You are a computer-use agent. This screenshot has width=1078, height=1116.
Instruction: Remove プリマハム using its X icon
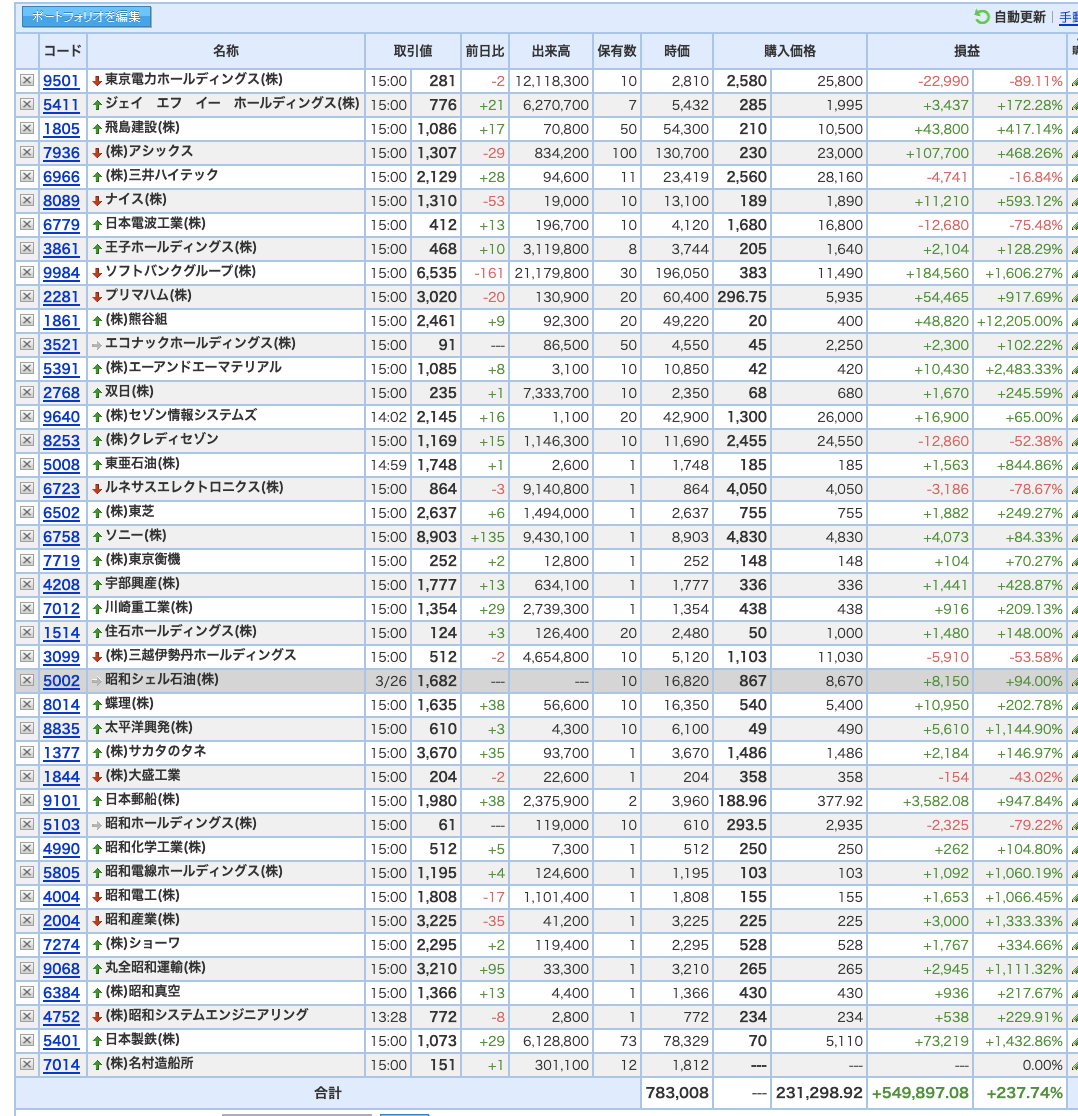[26, 297]
